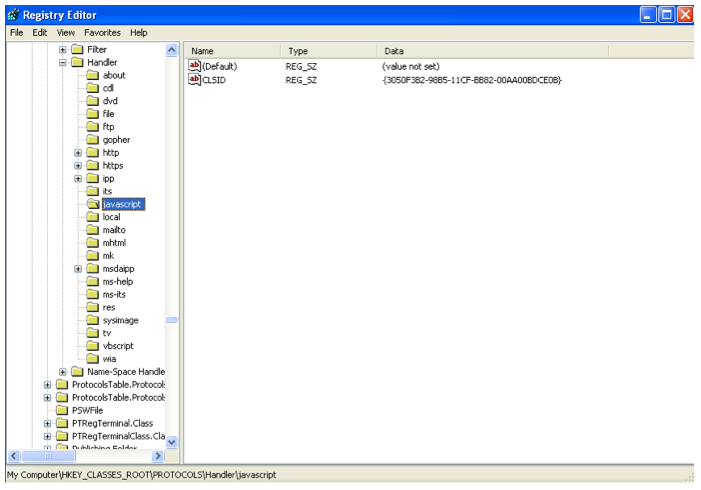Click the tree scroll right arrow
This screenshot has height=490, width=701.
click(x=157, y=456)
